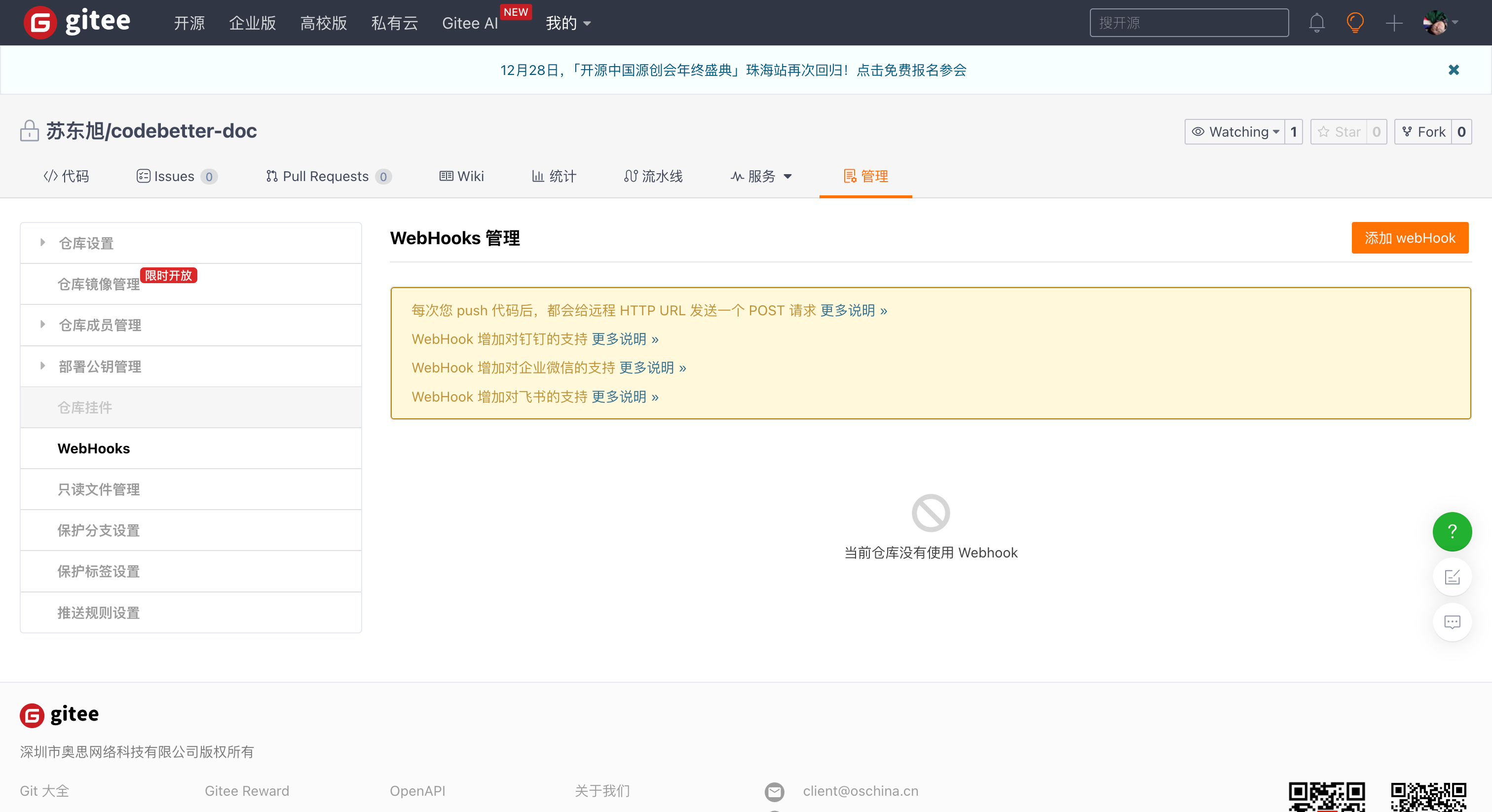1492x812 pixels.
Task: Switch to the Issues tab
Action: point(177,176)
